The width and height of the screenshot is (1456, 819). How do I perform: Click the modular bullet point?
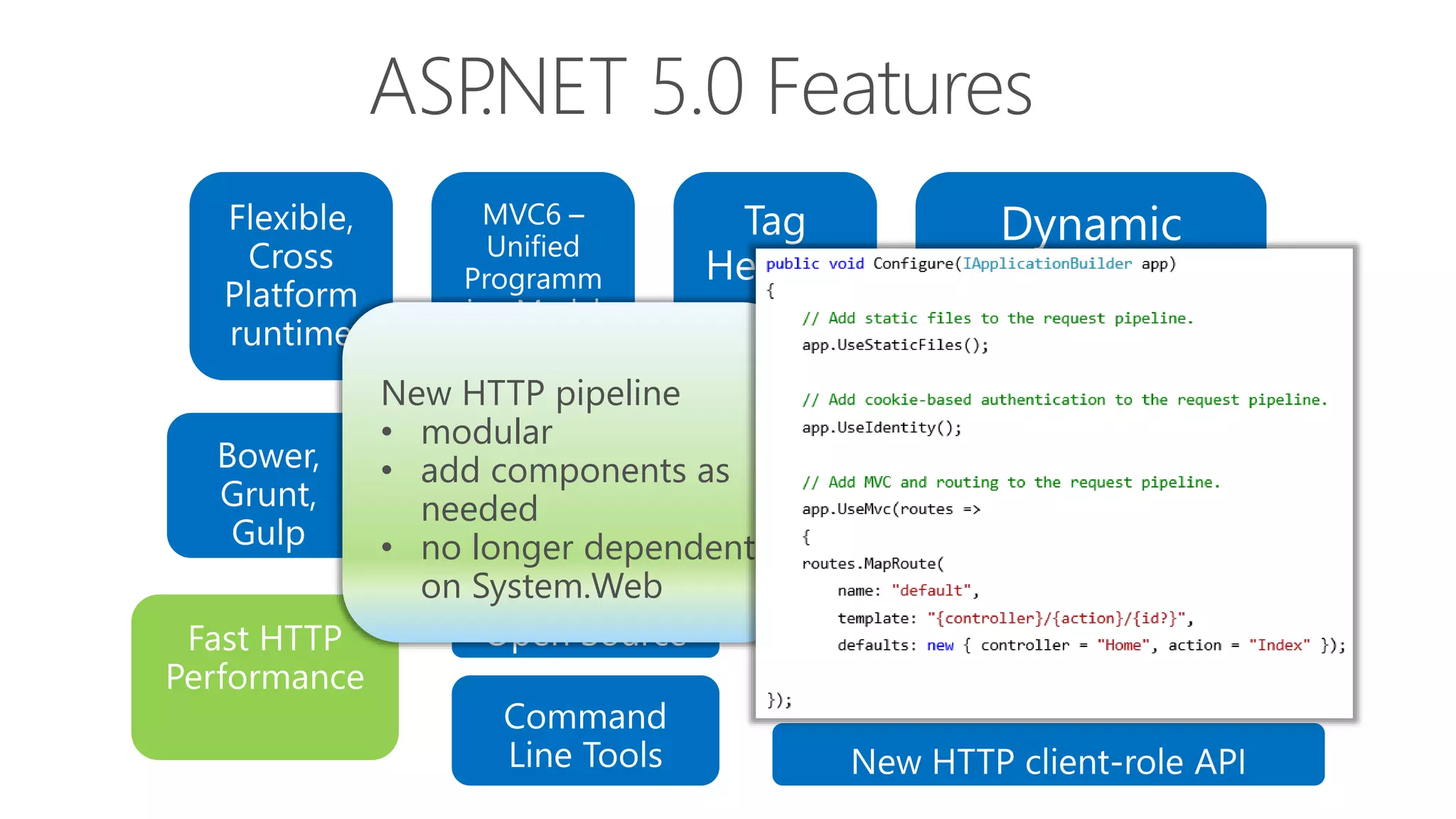[486, 432]
